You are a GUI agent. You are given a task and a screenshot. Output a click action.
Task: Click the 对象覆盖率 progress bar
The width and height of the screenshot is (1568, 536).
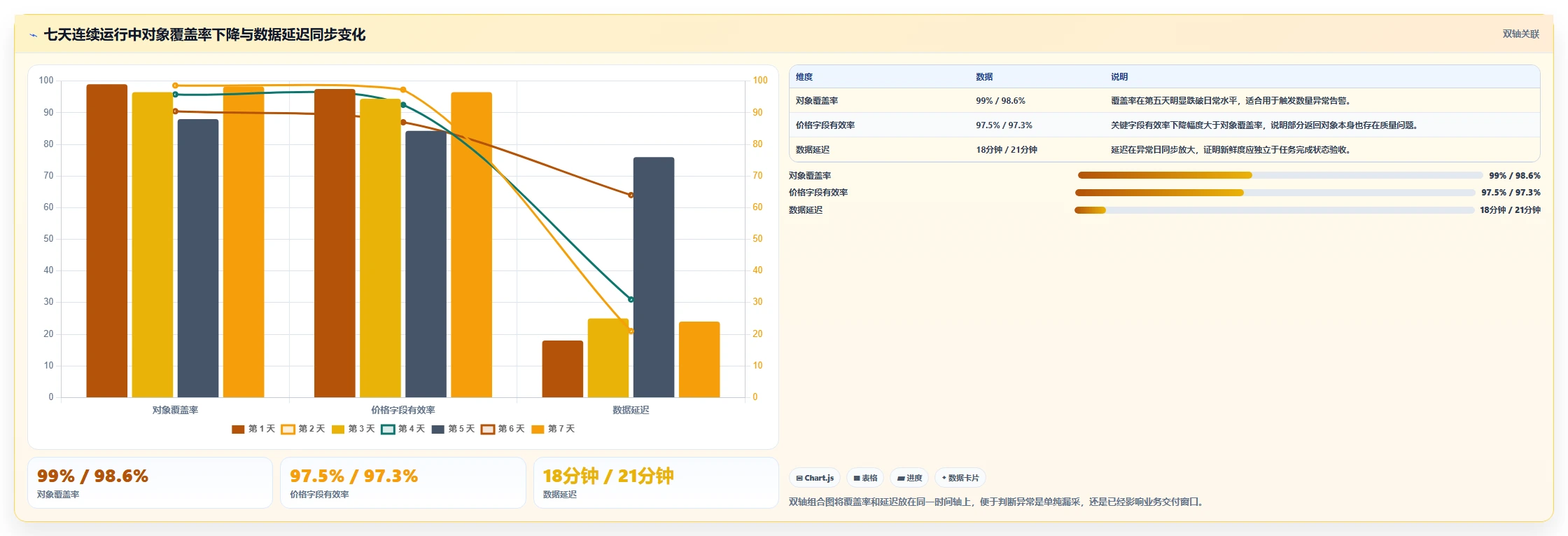[x=1280, y=175]
